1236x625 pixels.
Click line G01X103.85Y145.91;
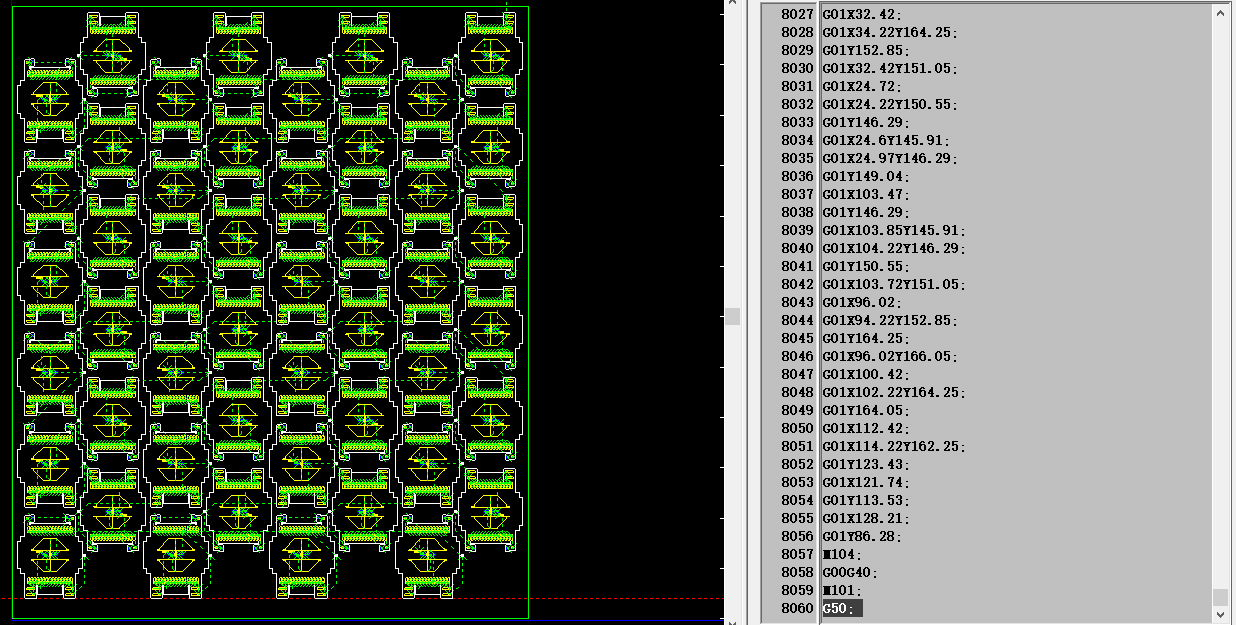(x=894, y=231)
